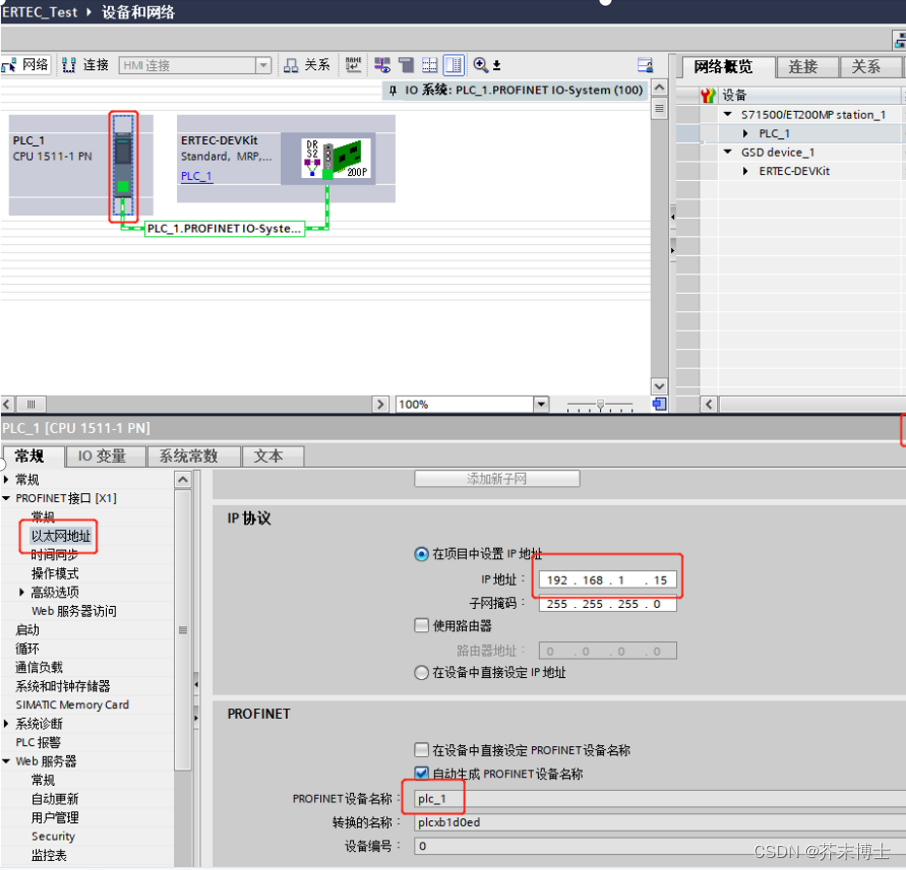Select 以太网地址 in the properties tree
The height and width of the screenshot is (870, 906).
61,536
